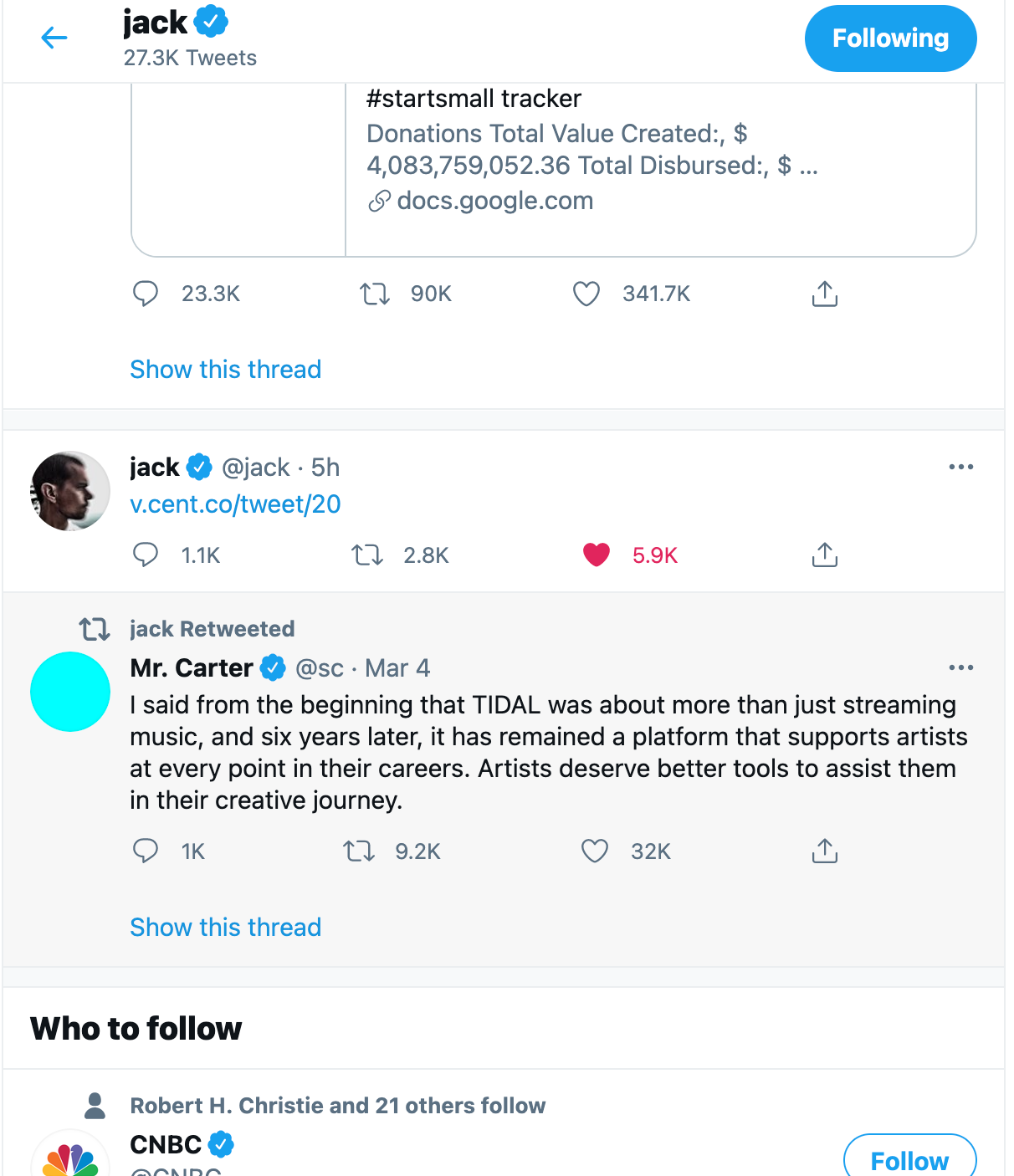Like Mr. Carter's TIDAL tweet
Screen dimensions: 1014x1176
tap(595, 851)
